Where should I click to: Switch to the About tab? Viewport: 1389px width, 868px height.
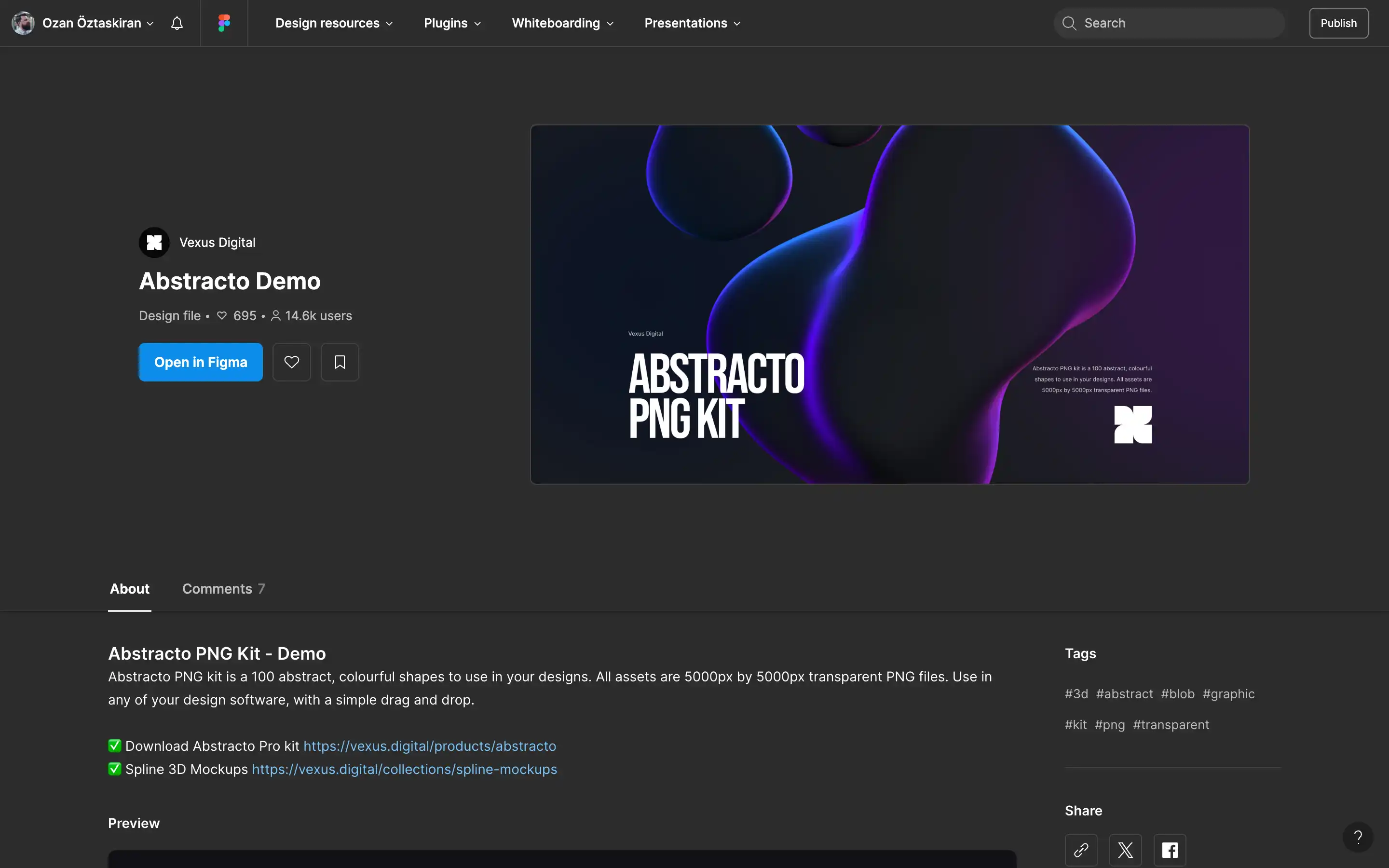pos(130,588)
